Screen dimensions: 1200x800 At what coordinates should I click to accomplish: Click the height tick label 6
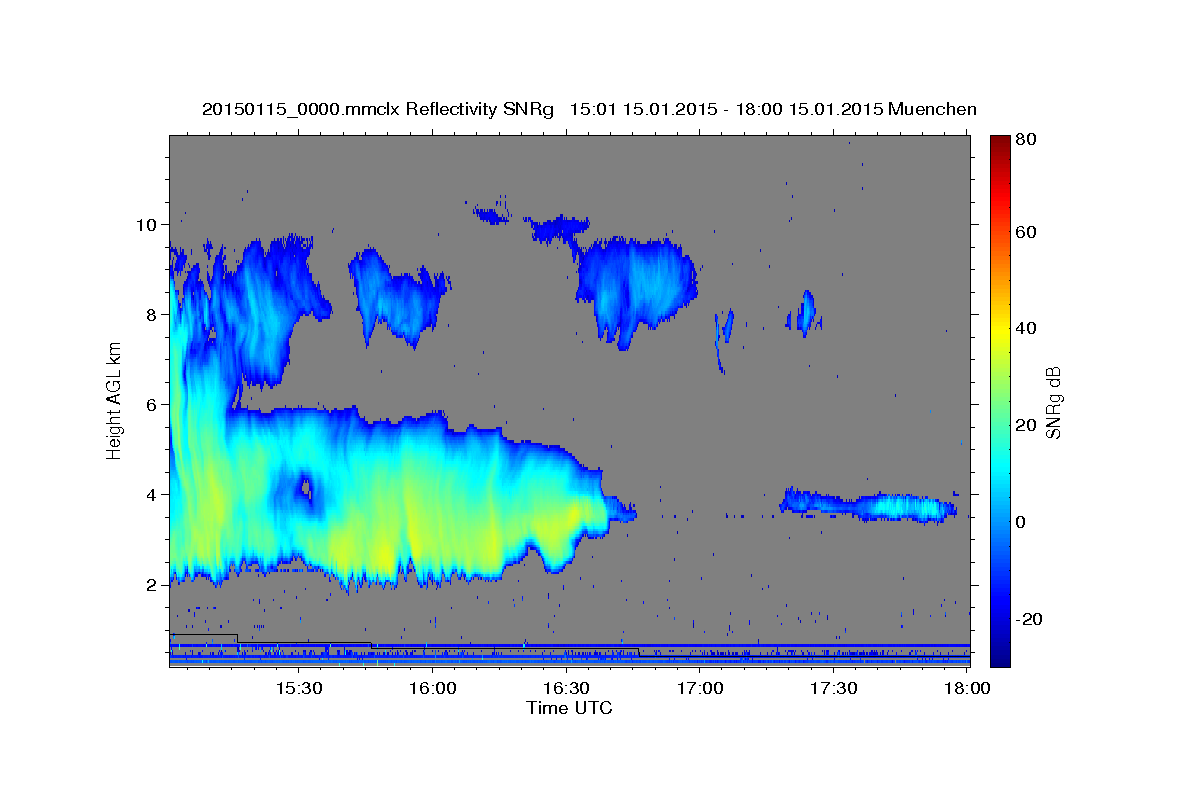point(152,404)
